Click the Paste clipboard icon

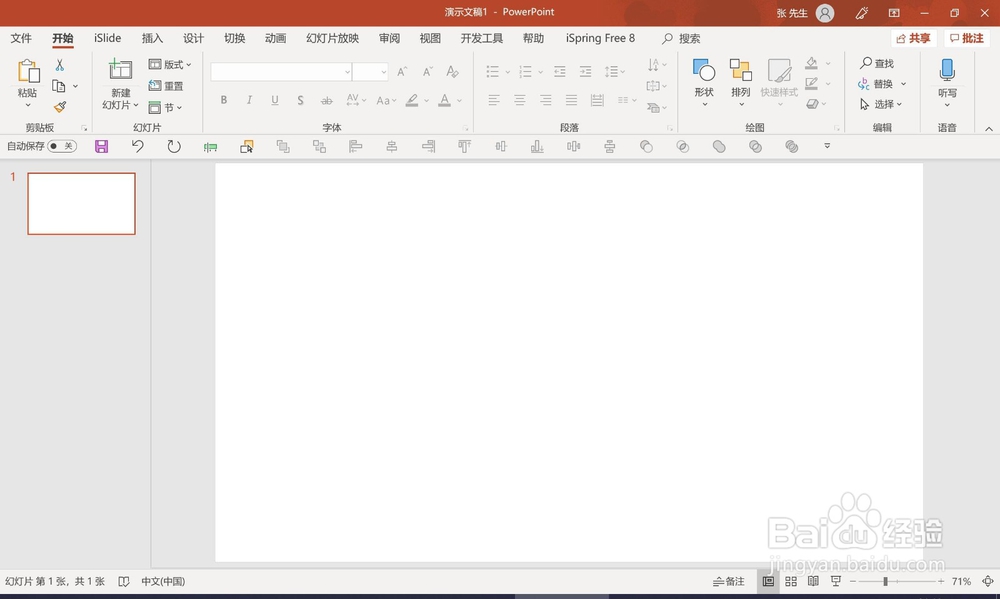point(28,71)
